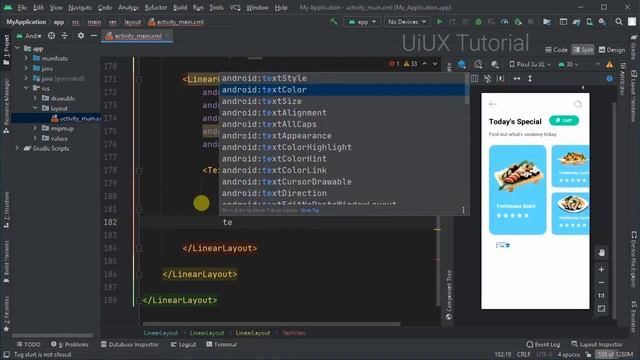640x360 pixels.
Task: Click the horizontal expand arrows icon
Action: click(517, 78)
